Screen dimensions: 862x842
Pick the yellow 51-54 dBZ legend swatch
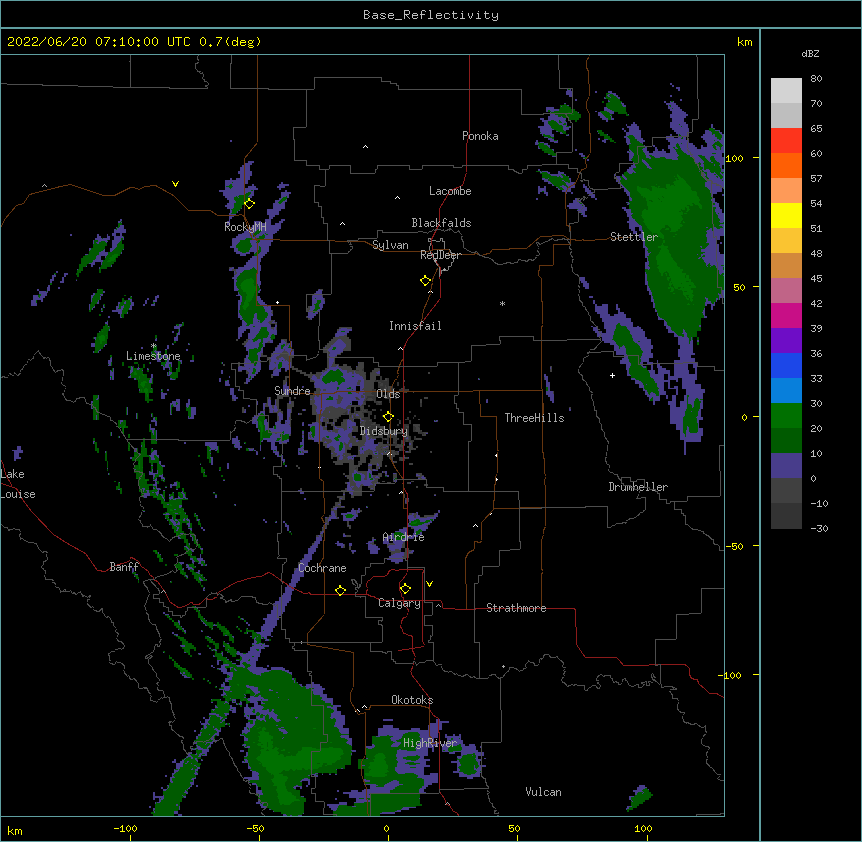tap(786, 216)
